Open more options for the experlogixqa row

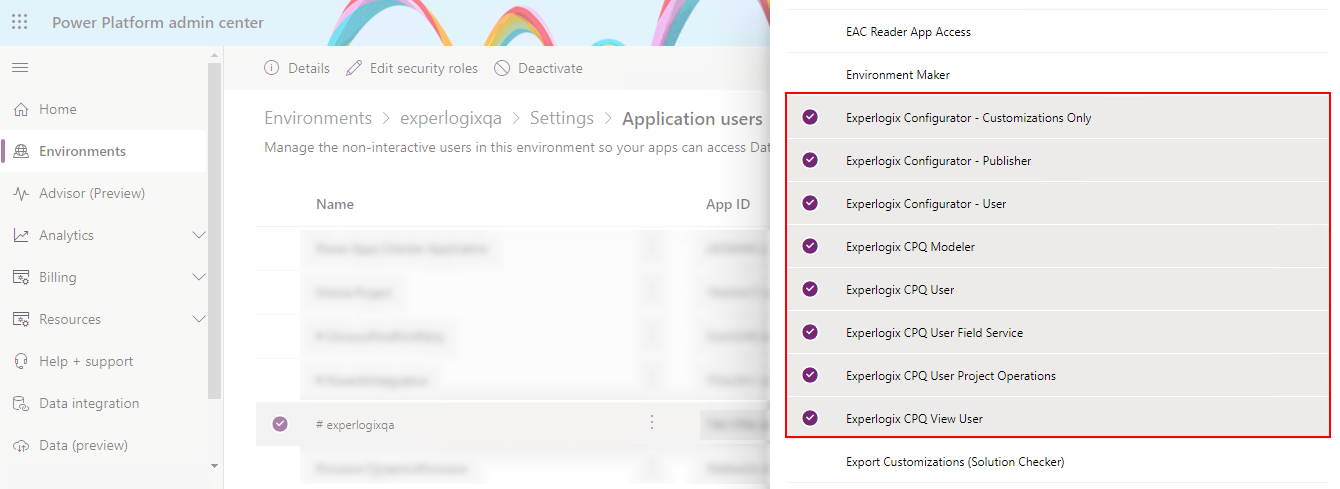coord(652,423)
